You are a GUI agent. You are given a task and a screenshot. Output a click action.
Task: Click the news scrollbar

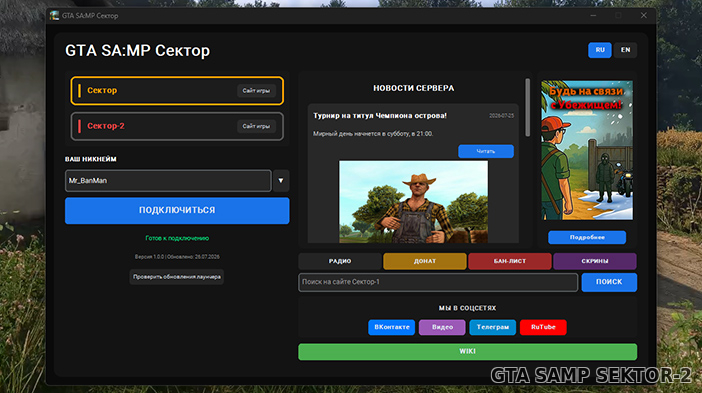[x=527, y=107]
